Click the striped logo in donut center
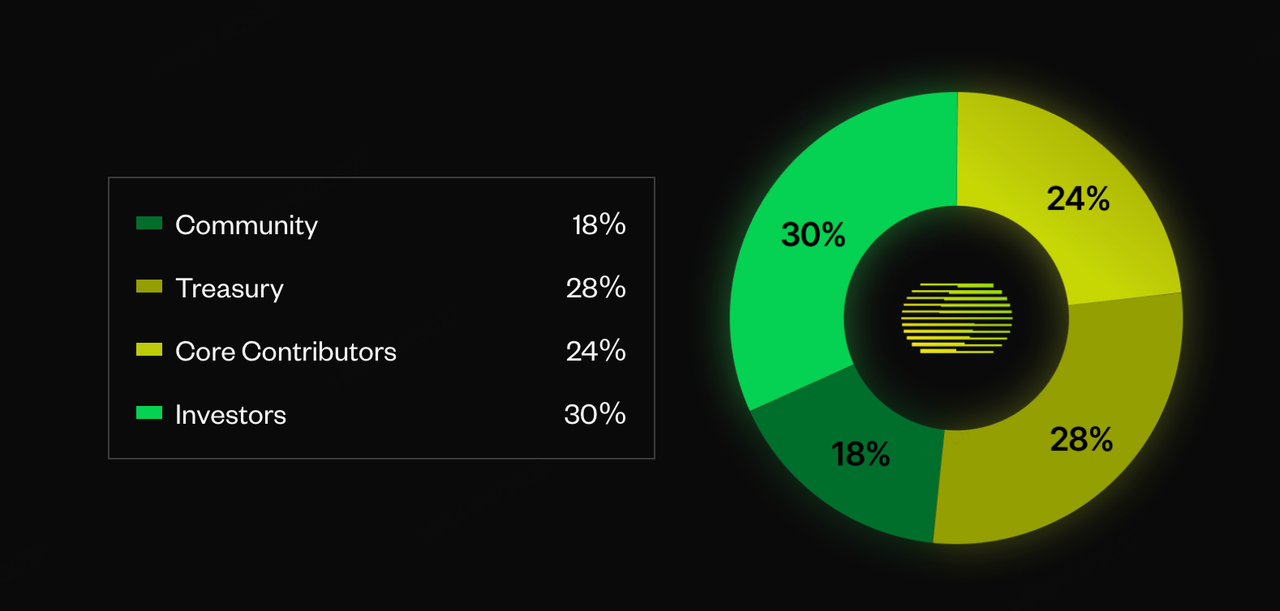 pos(957,318)
